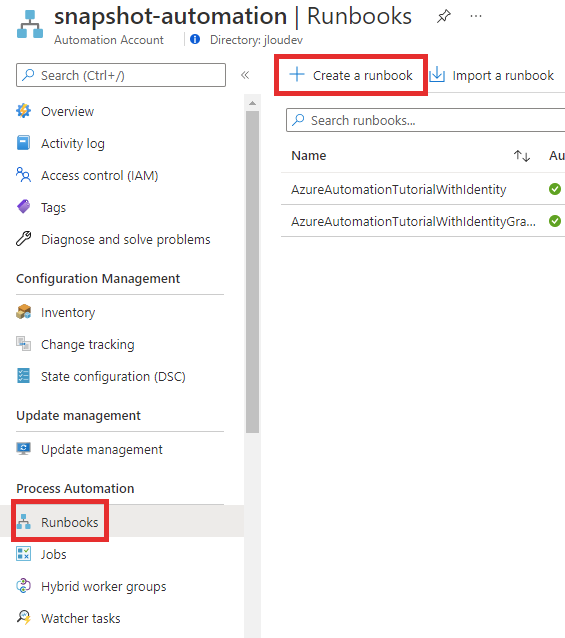565x638 pixels.
Task: Open Jobs in the sidebar
Action: (x=54, y=555)
